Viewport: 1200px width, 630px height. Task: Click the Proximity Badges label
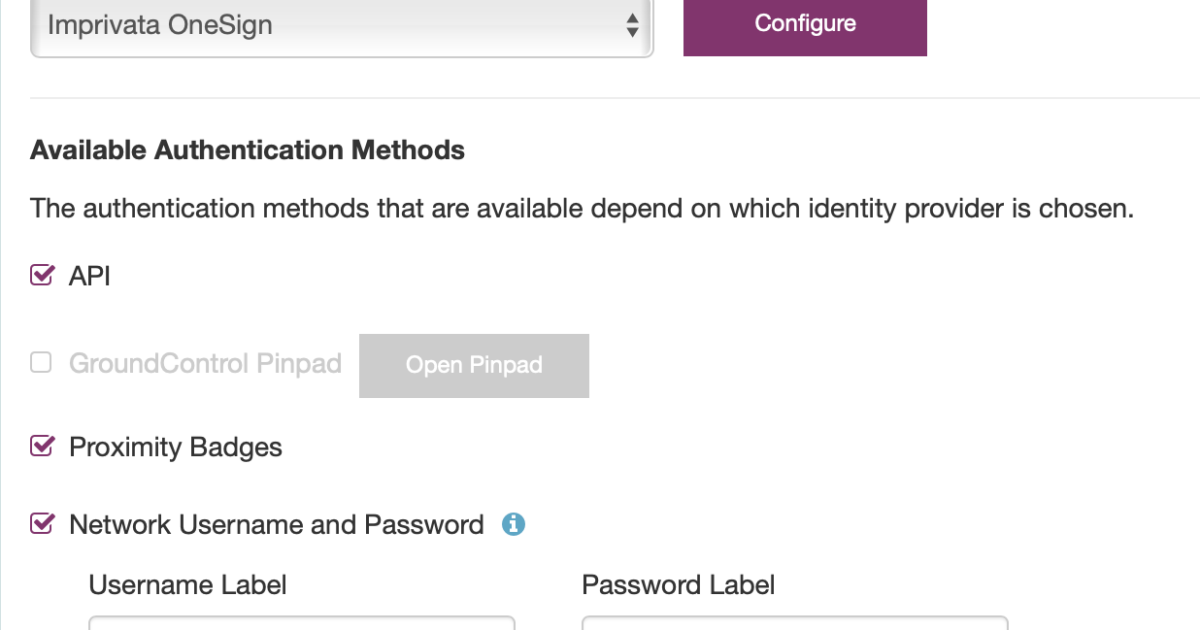(175, 447)
